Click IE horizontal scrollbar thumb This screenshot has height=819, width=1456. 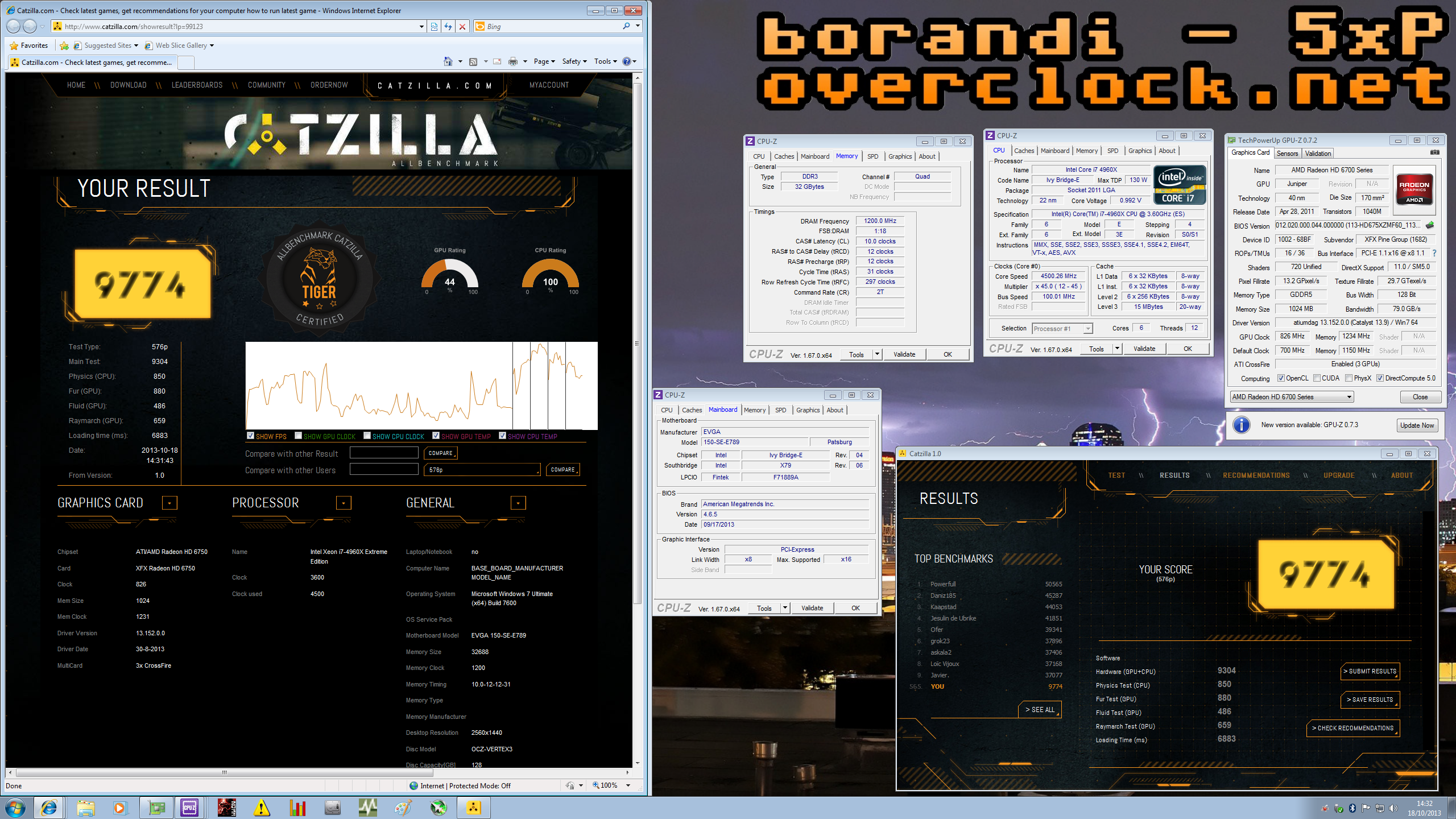pyautogui.click(x=225, y=772)
